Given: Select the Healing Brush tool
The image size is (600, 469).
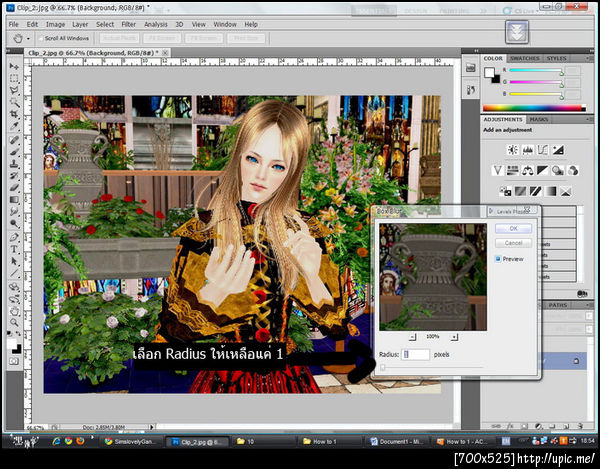Looking at the screenshot, I should click(x=14, y=140).
